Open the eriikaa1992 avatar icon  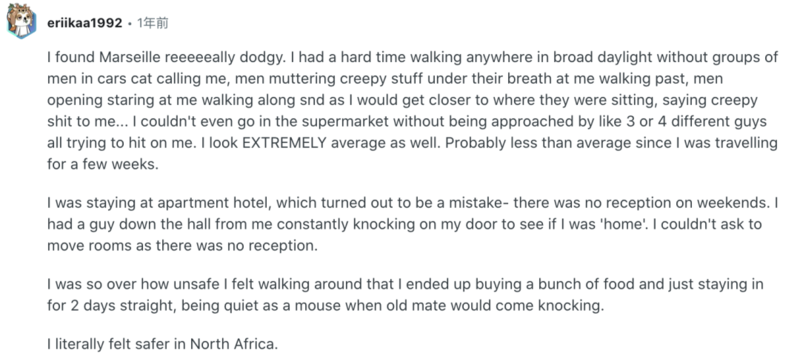(21, 21)
